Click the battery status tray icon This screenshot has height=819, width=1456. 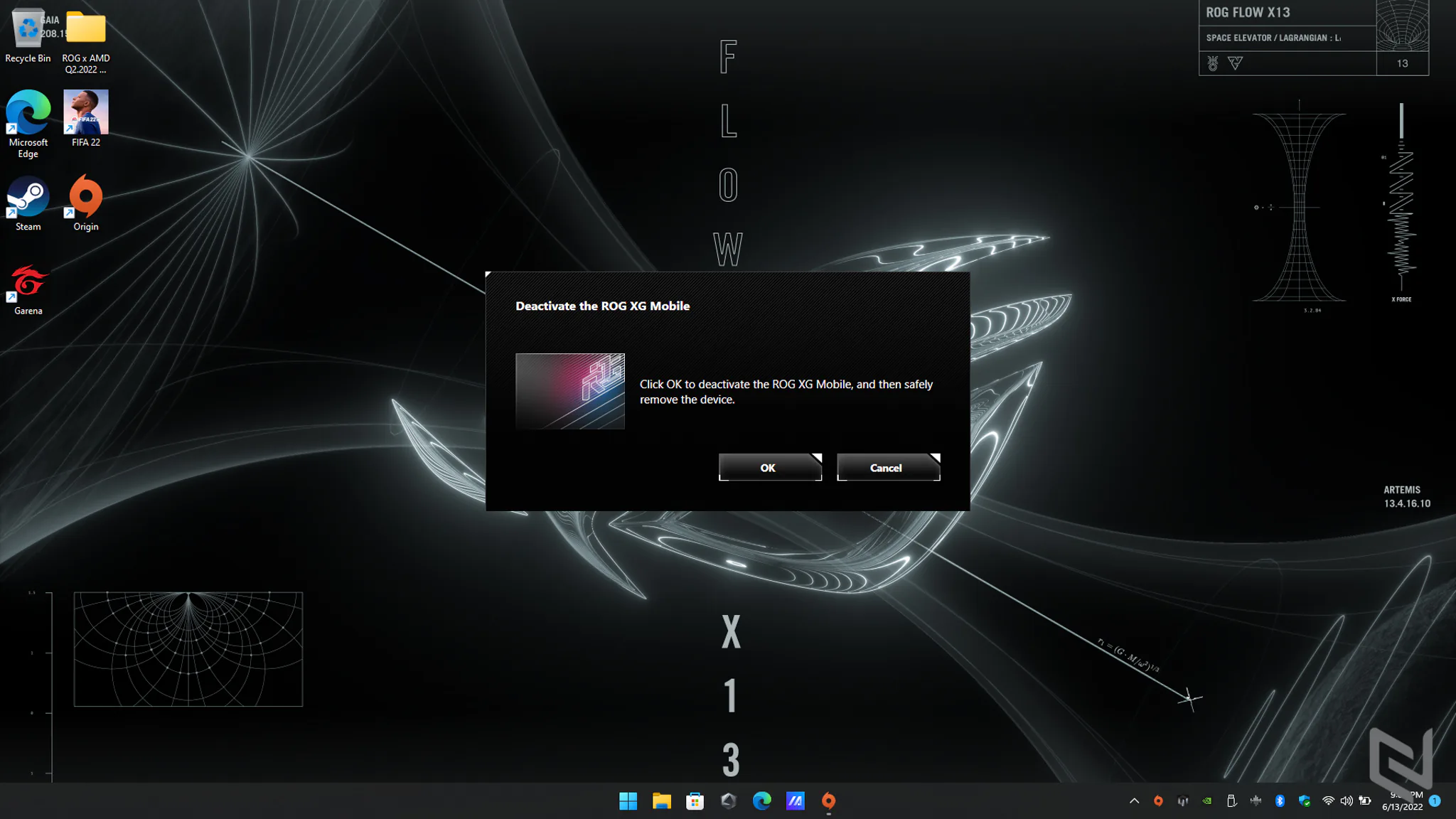tap(1365, 801)
